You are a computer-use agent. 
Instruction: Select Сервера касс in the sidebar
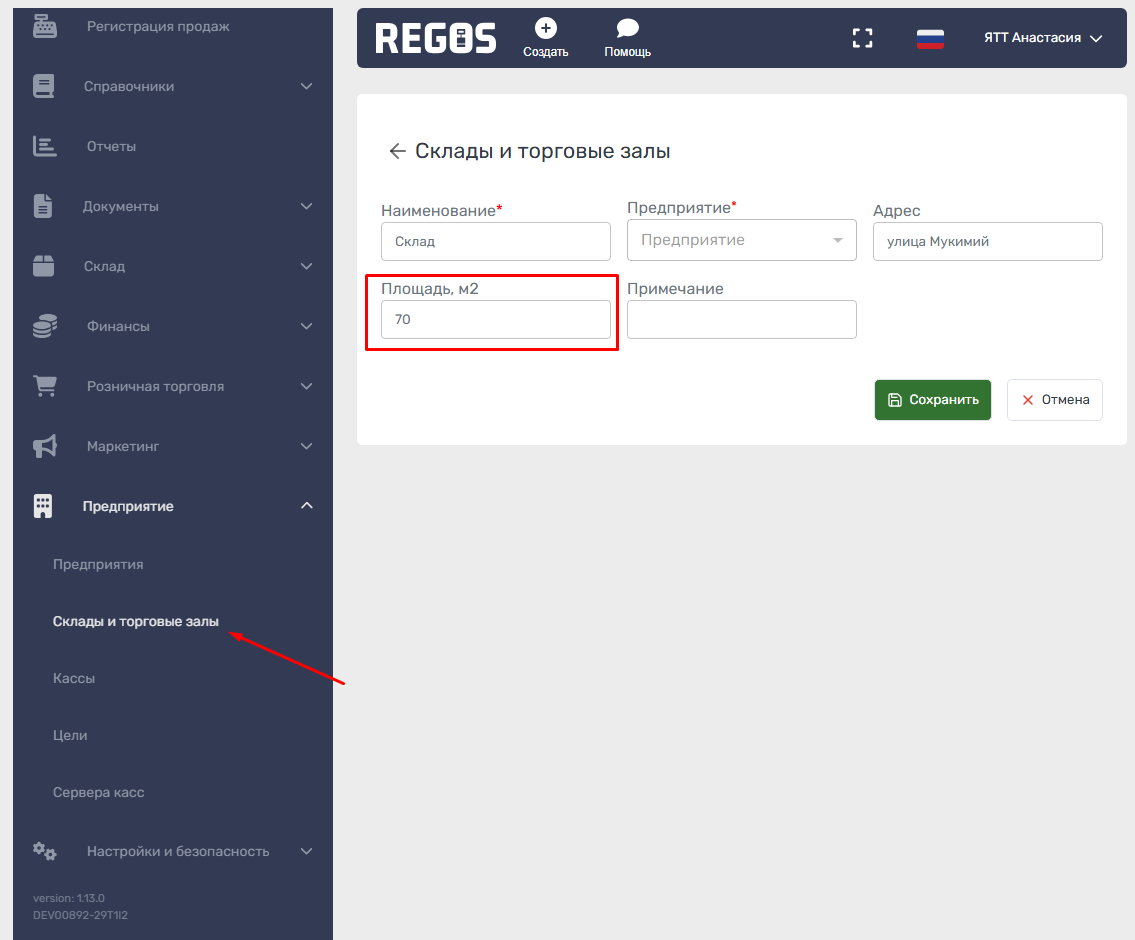click(98, 792)
